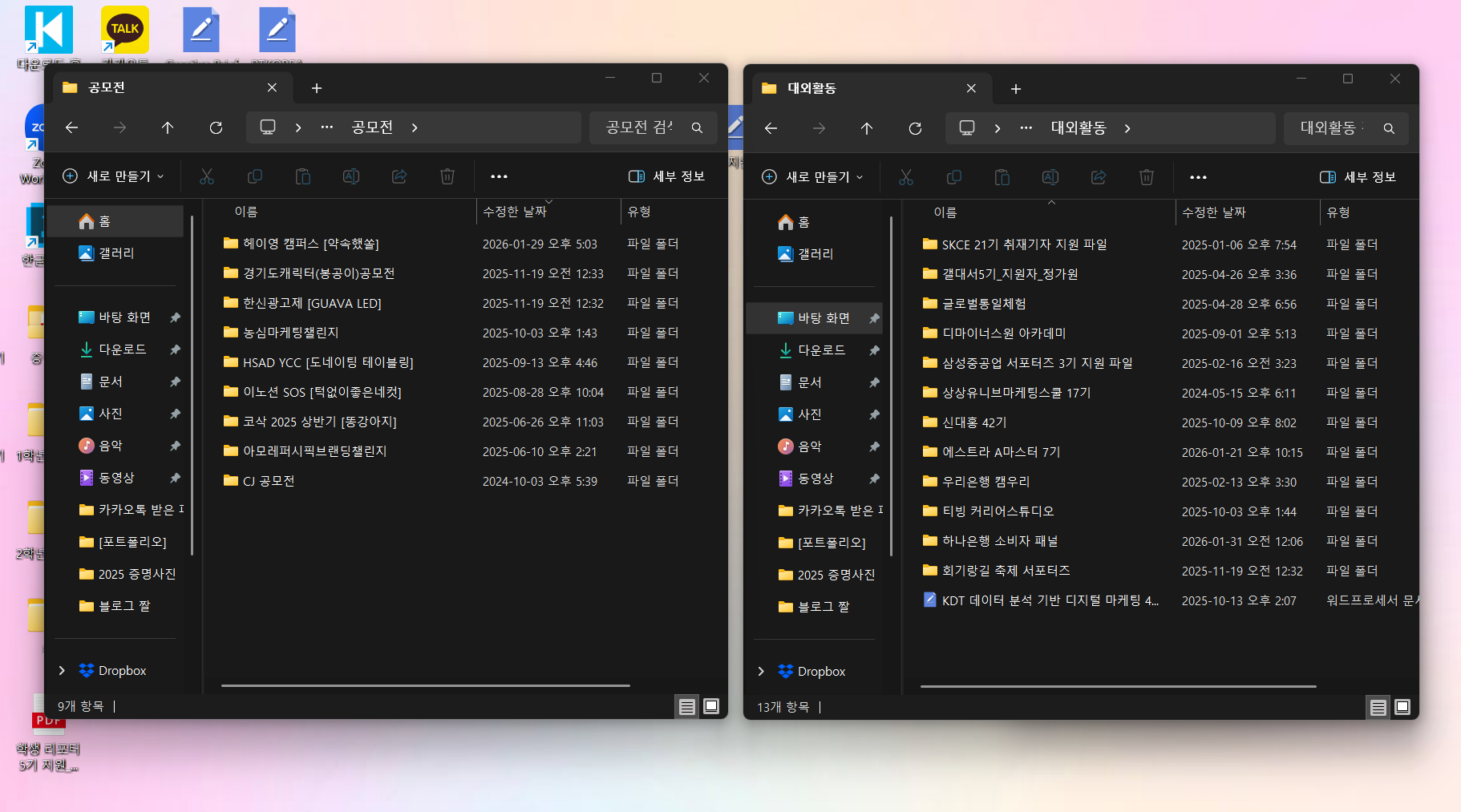The height and width of the screenshot is (812, 1461).
Task: Sort by 수정한 날짜 column in 대외활동 window
Action: [x=1213, y=212]
